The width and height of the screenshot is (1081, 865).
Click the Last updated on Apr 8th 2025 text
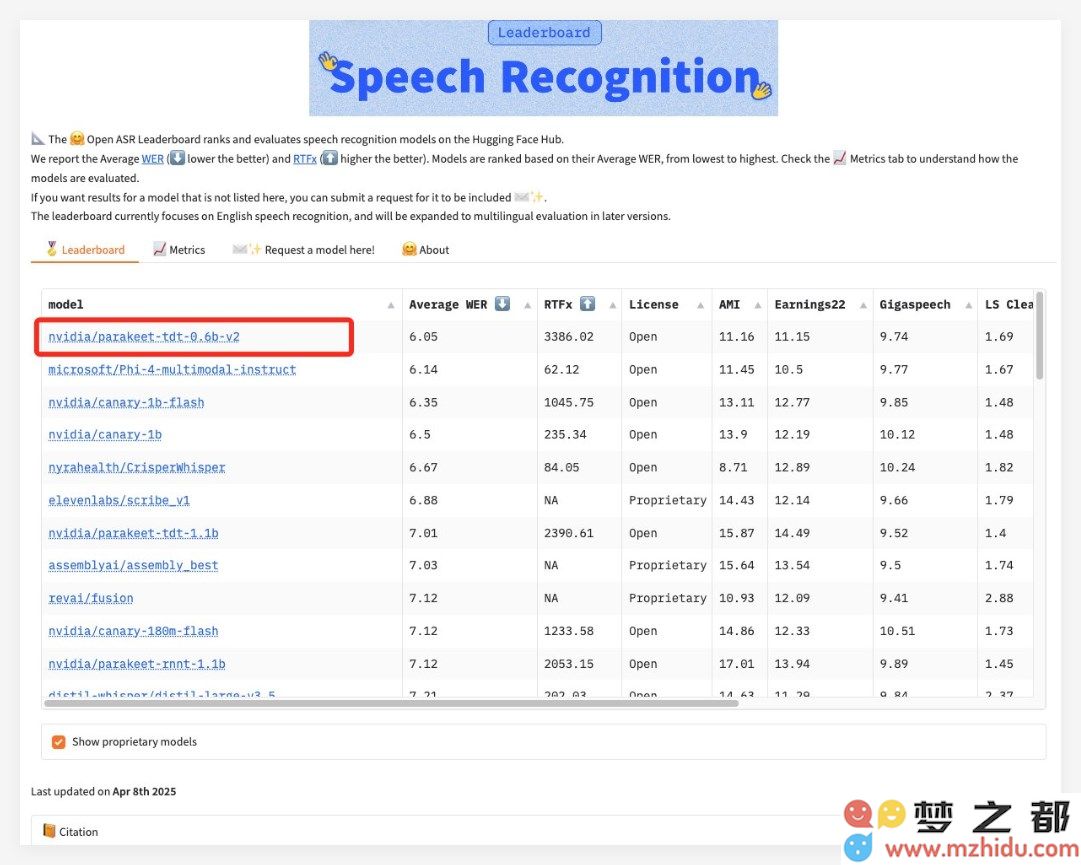[103, 791]
